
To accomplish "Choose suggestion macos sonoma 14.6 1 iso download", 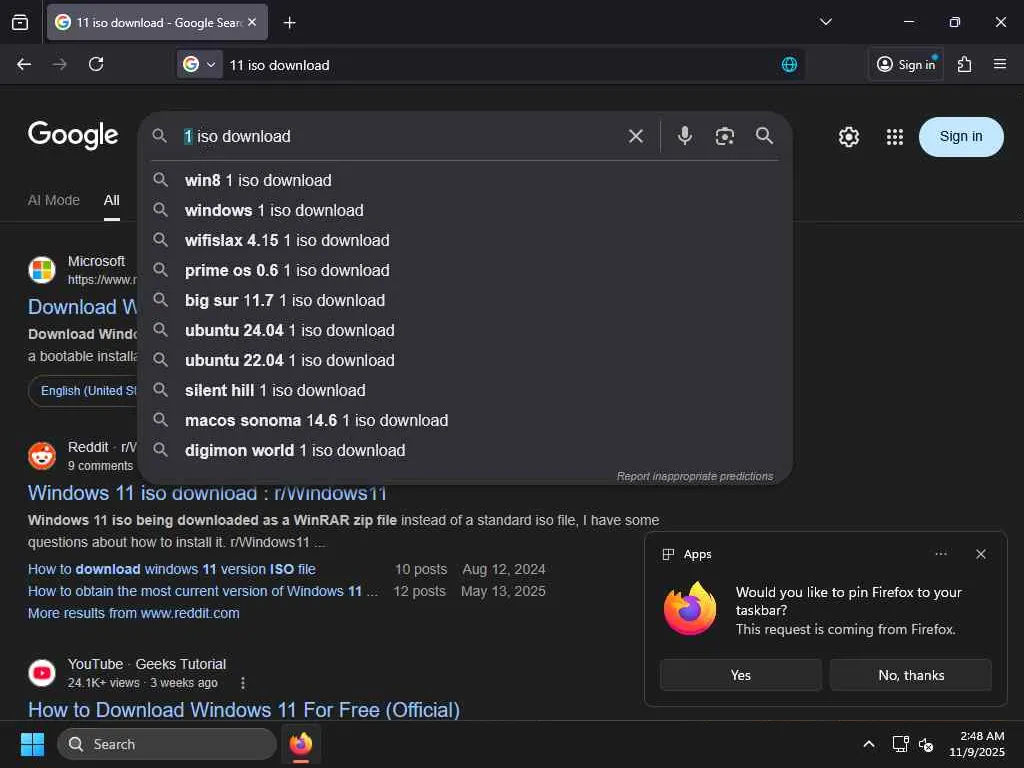I will (x=465, y=421).
